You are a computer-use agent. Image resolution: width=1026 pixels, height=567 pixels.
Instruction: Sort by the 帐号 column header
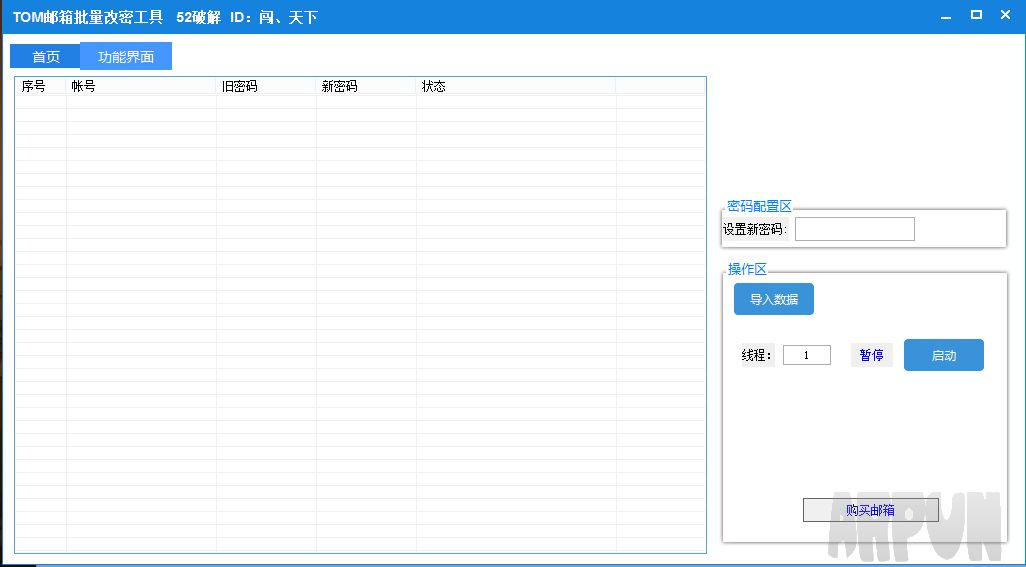coord(141,86)
